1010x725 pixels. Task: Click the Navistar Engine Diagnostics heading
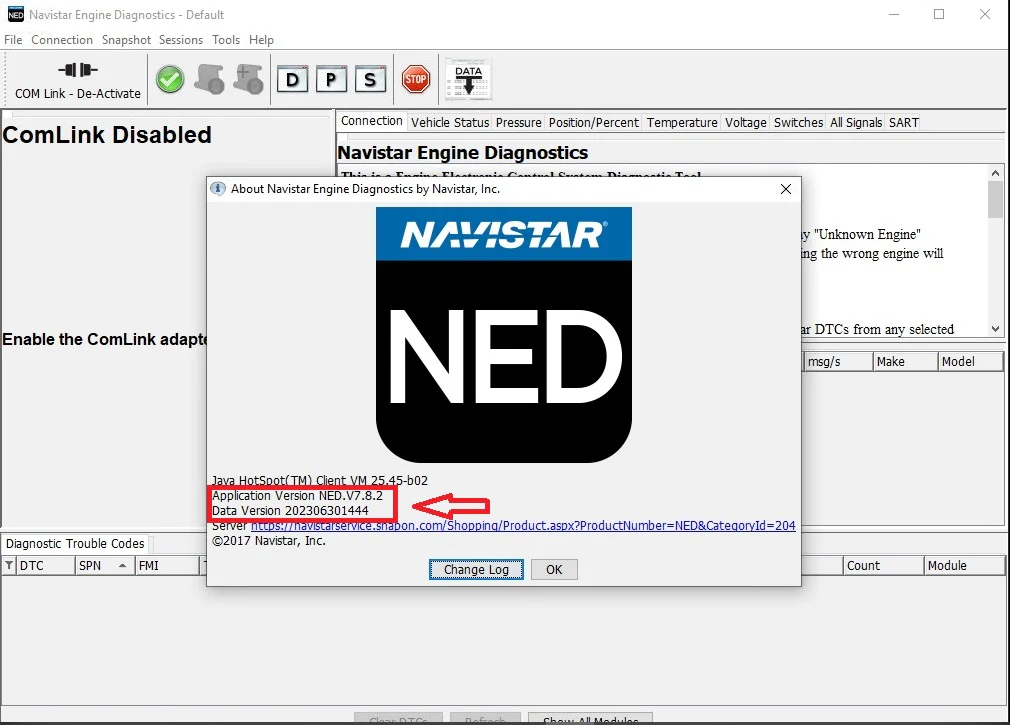[462, 153]
